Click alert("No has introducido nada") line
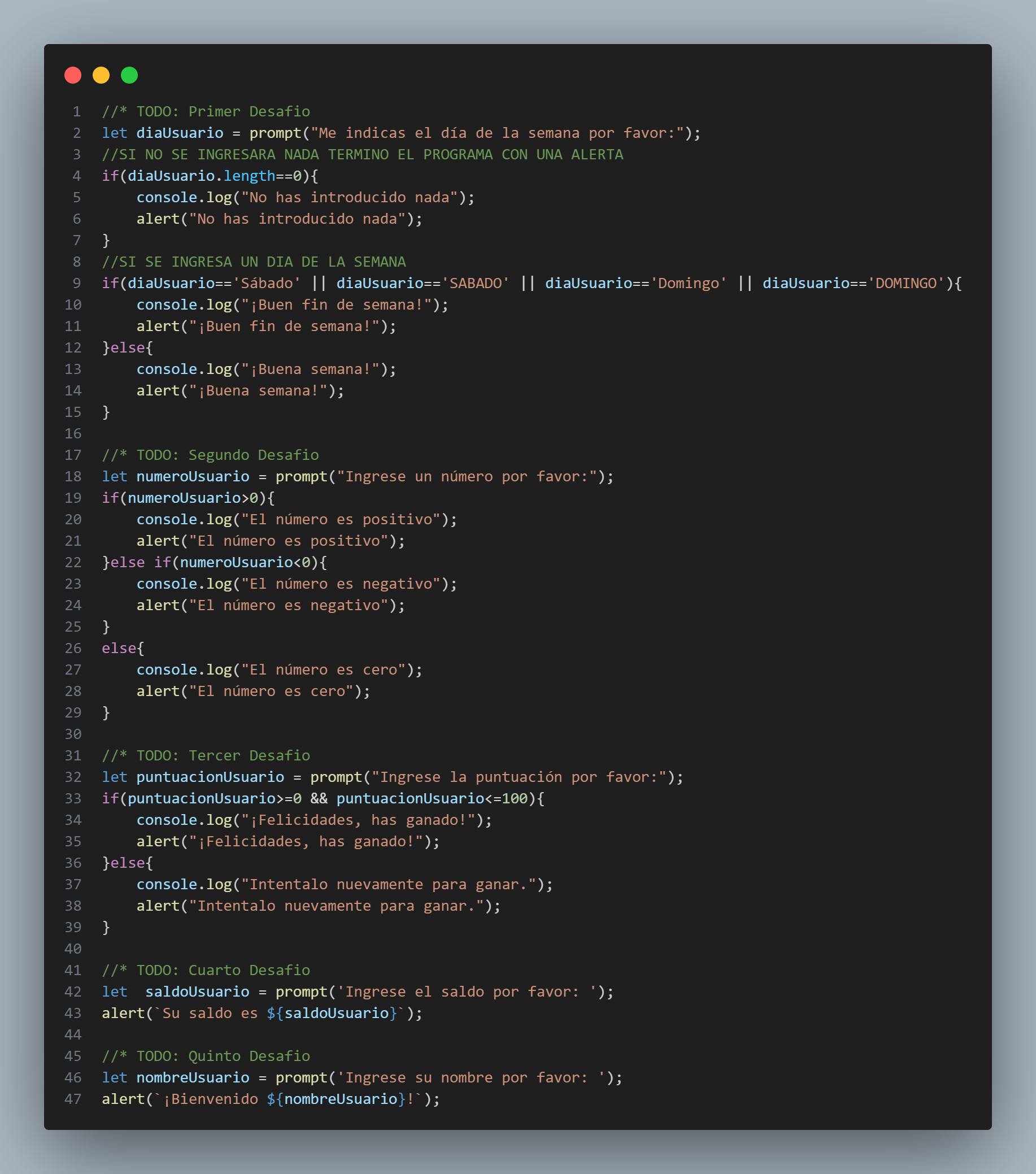The height and width of the screenshot is (1174, 1036). click(279, 219)
